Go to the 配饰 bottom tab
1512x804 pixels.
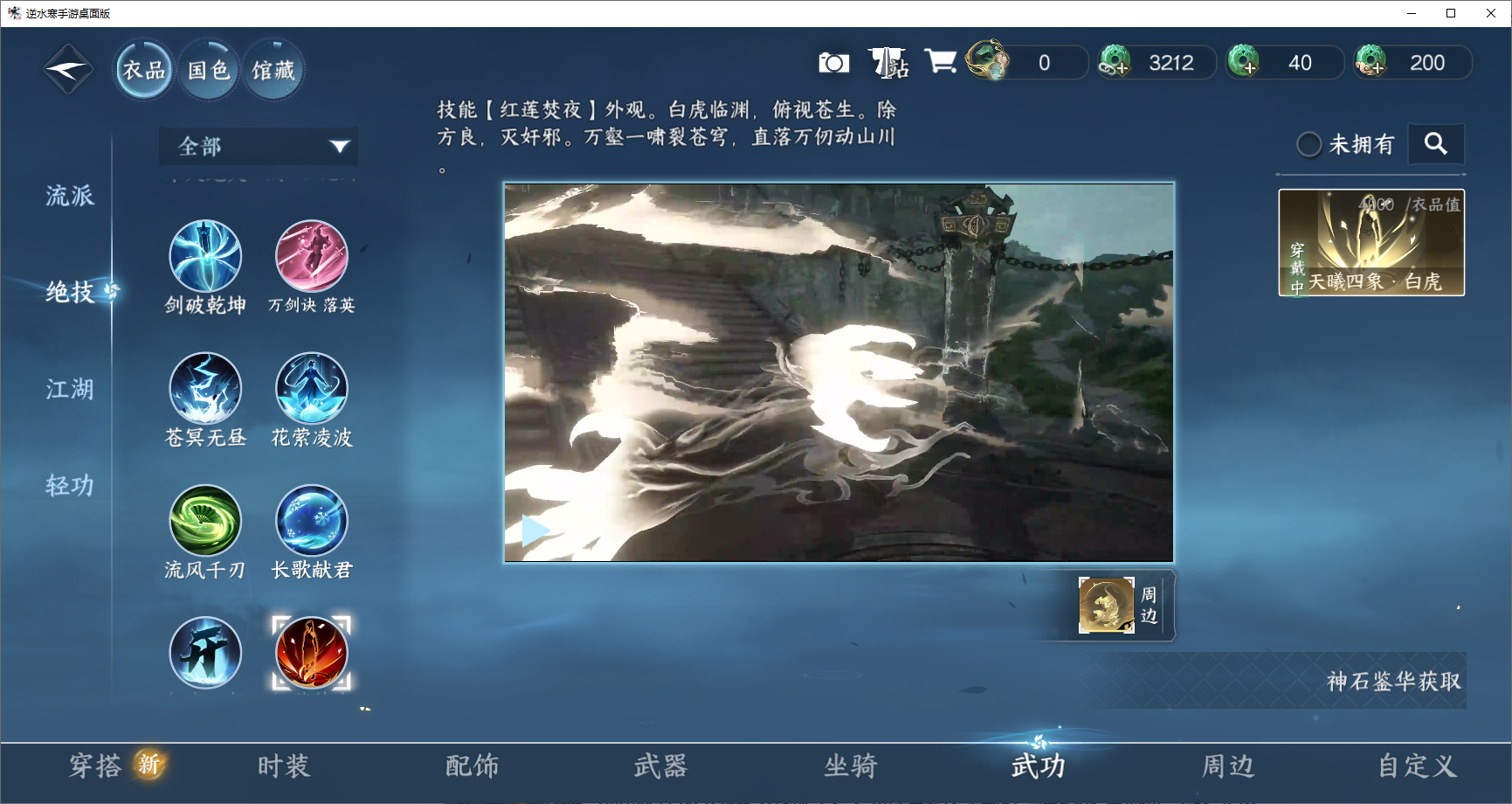(x=473, y=766)
